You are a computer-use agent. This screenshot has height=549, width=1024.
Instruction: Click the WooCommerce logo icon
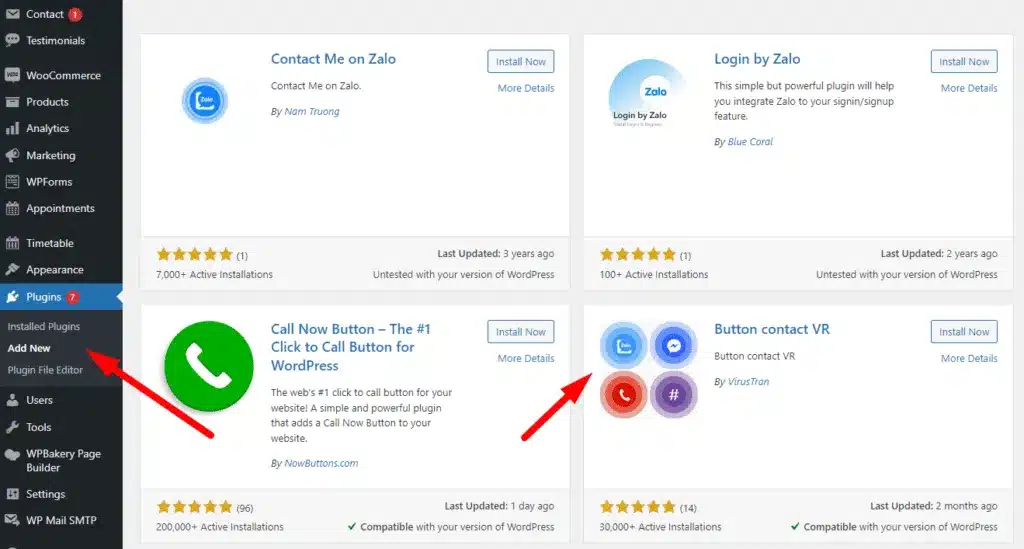(12, 75)
